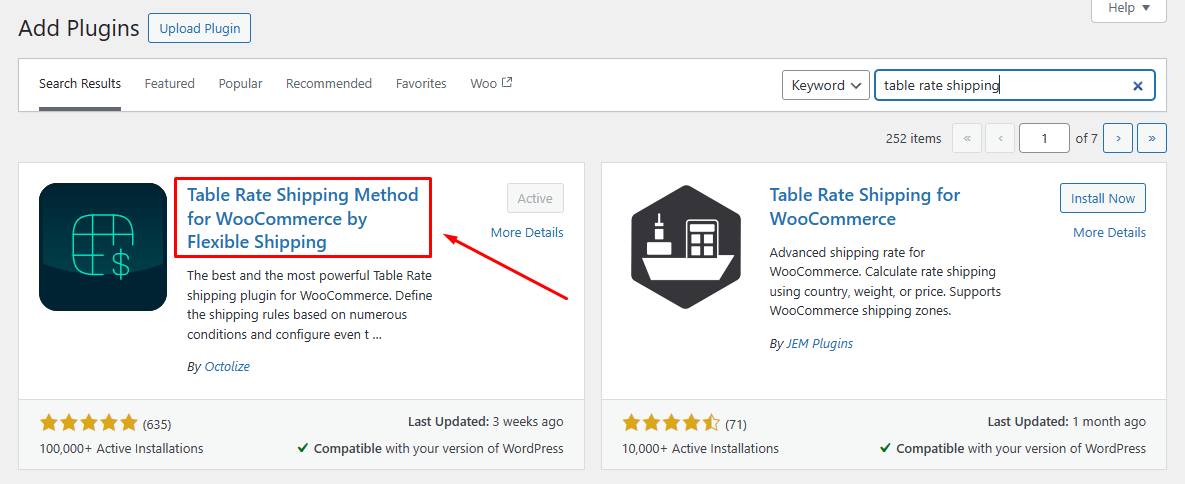Click the JEM Plugins ship icon
The image size is (1185, 484).
tap(686, 247)
